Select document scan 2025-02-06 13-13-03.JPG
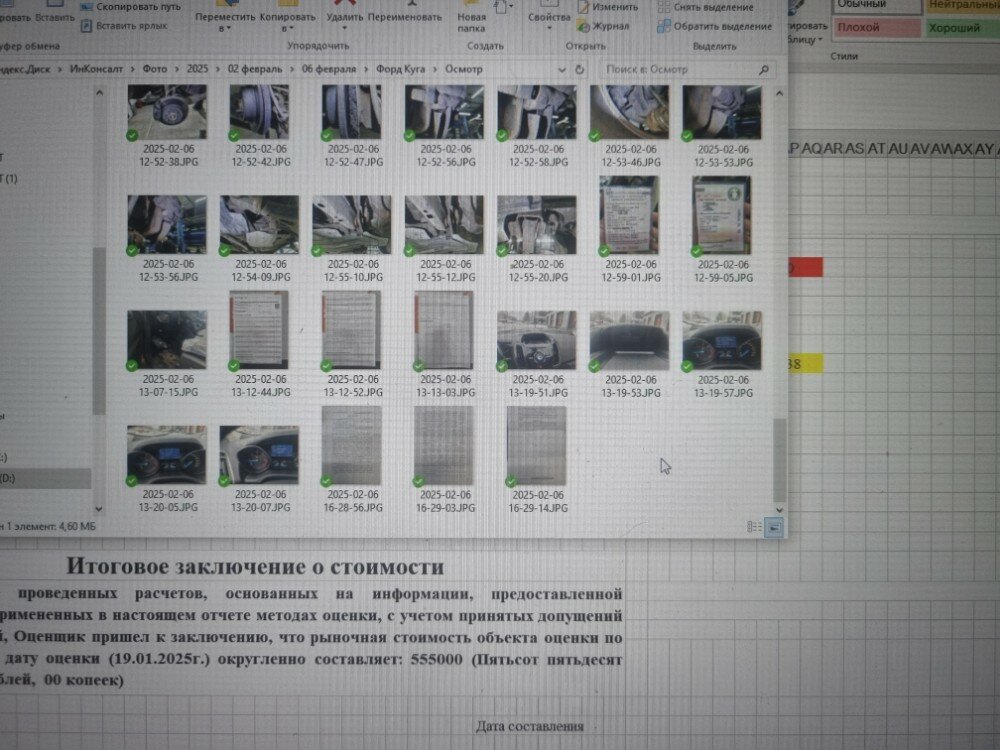Viewport: 1000px width, 750px height. (445, 330)
